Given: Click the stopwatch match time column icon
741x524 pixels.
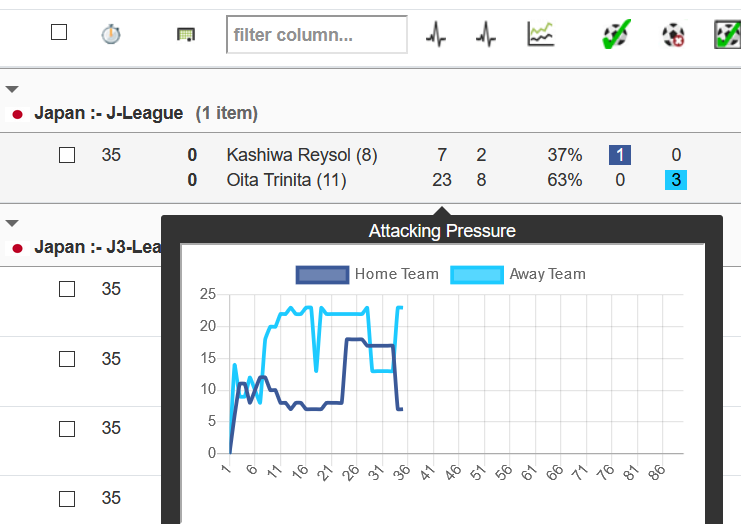Looking at the screenshot, I should point(111,35).
